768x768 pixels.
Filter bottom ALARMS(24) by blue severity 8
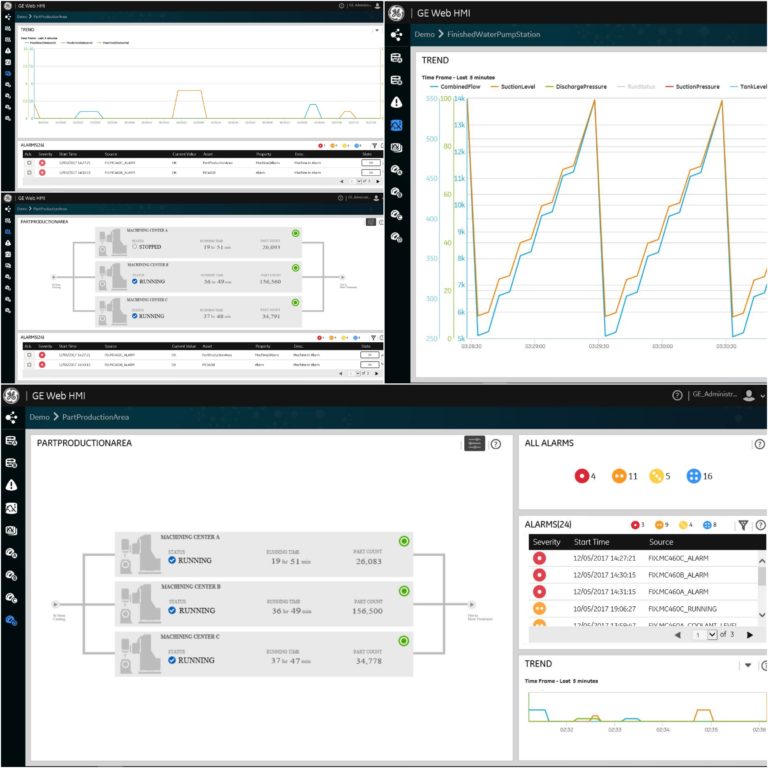coord(710,525)
